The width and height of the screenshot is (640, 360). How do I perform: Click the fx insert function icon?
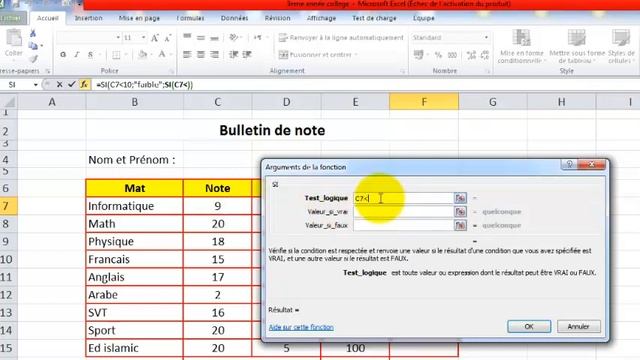click(84, 84)
